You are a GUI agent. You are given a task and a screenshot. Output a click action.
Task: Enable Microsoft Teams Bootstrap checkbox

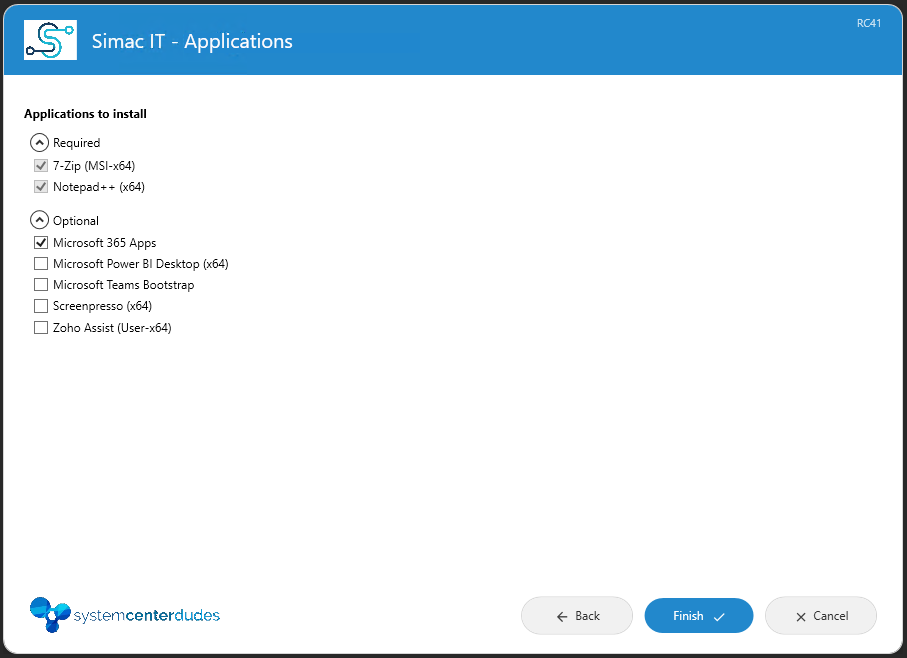pyautogui.click(x=40, y=284)
